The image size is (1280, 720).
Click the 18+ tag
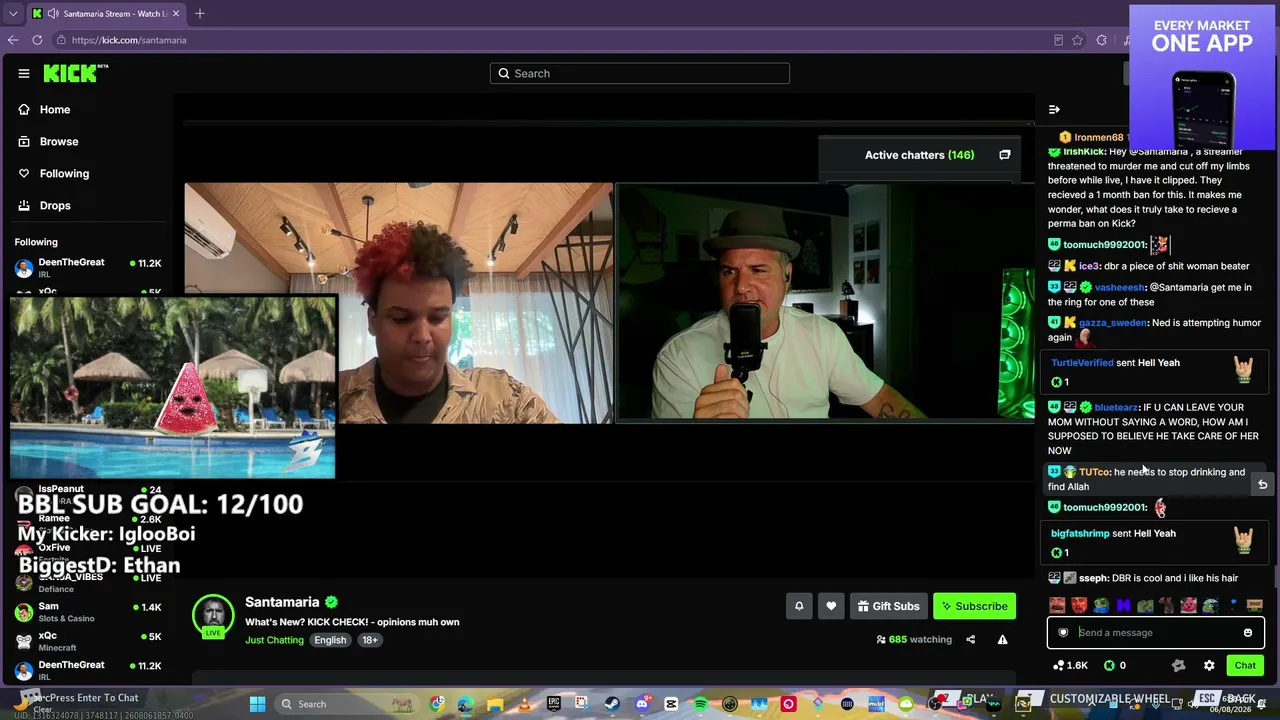click(370, 640)
